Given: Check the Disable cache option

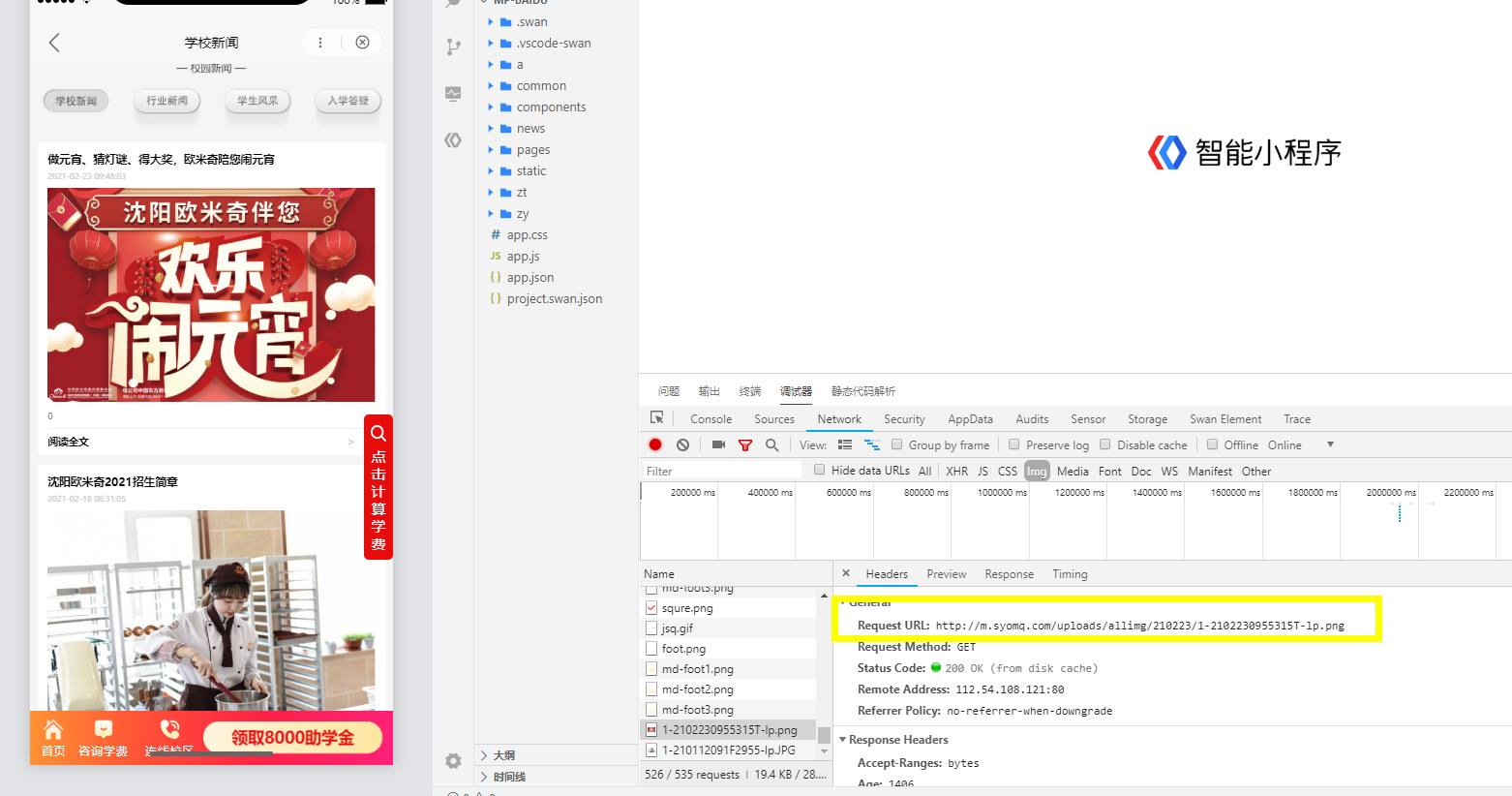Looking at the screenshot, I should [x=1104, y=444].
